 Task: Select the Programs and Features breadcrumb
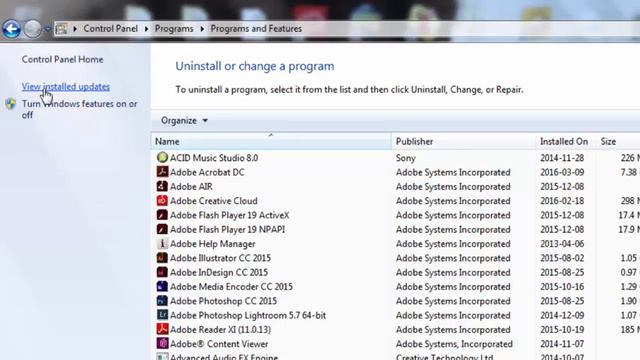click(256, 29)
